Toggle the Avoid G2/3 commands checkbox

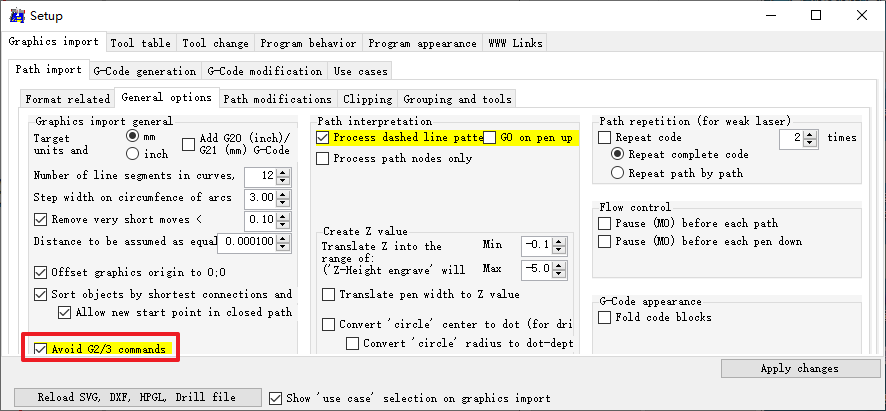41,349
